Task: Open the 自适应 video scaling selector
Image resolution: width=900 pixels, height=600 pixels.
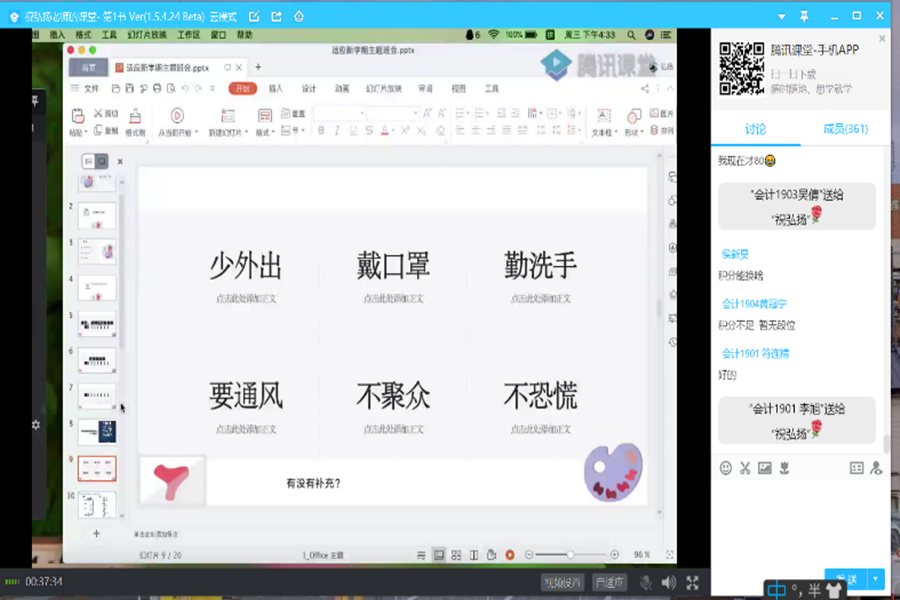Action: [609, 582]
